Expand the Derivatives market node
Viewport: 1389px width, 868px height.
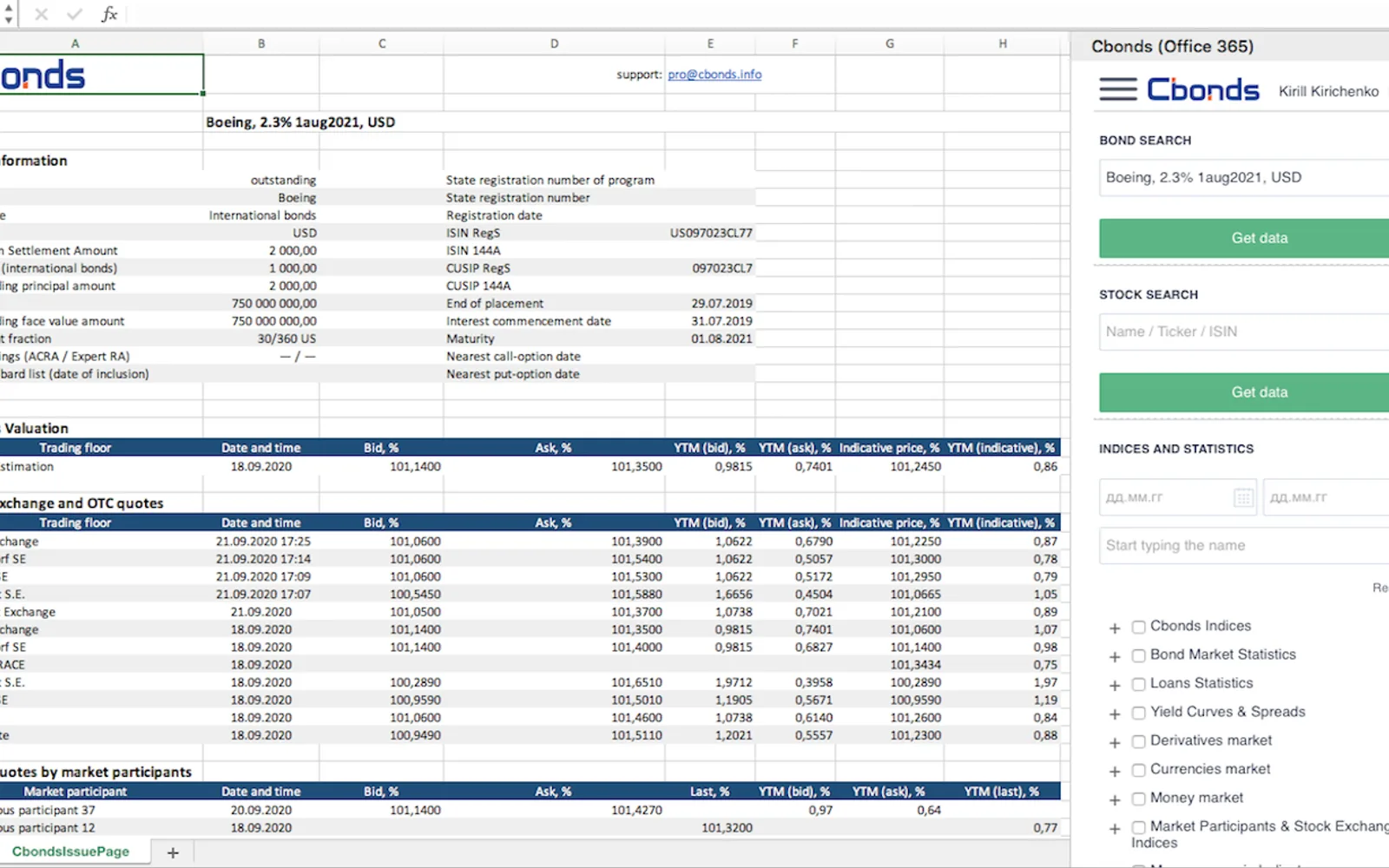click(1115, 742)
